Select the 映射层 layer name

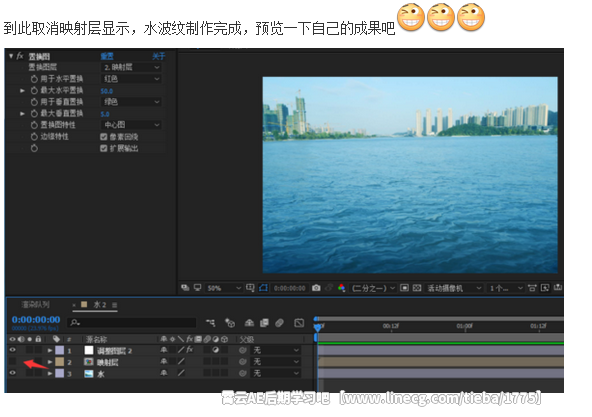(108, 362)
